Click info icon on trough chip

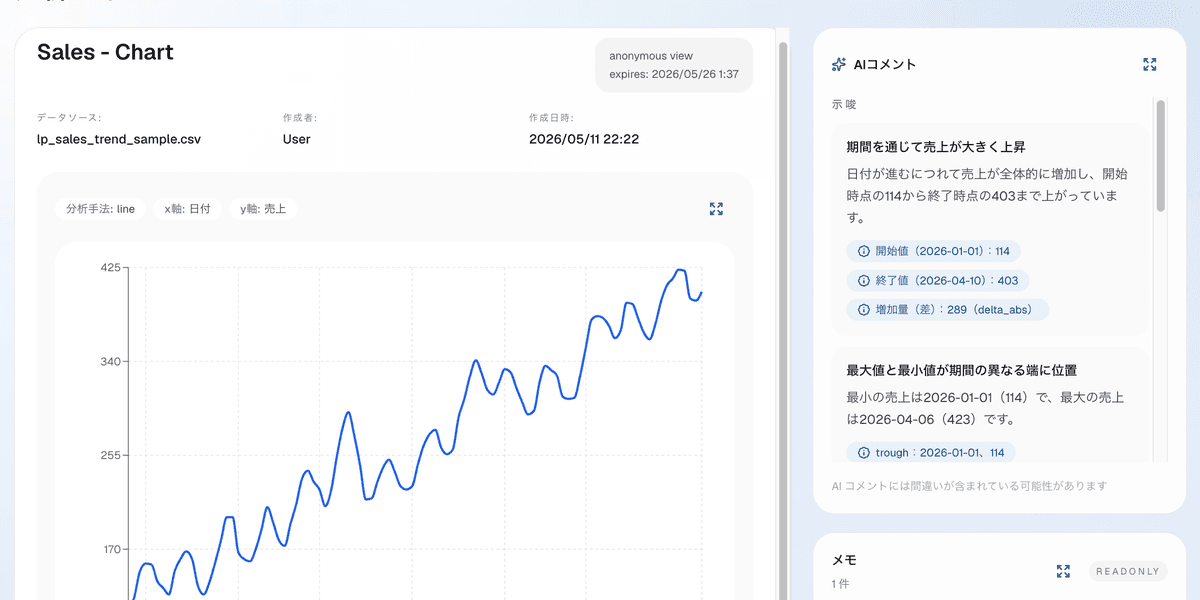pos(864,453)
